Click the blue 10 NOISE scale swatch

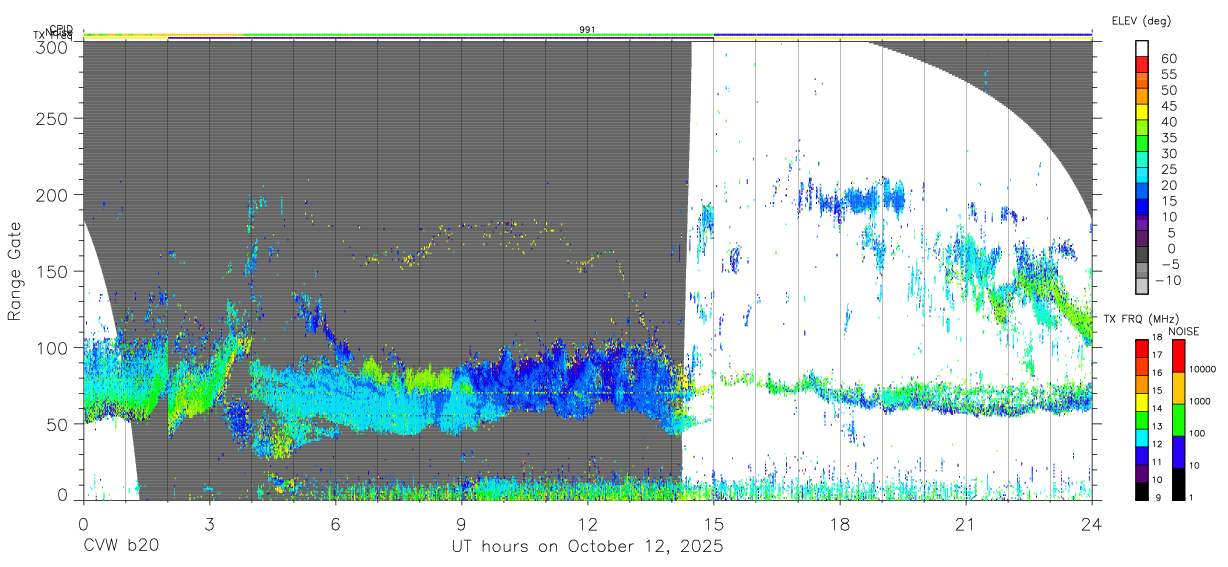click(1179, 452)
